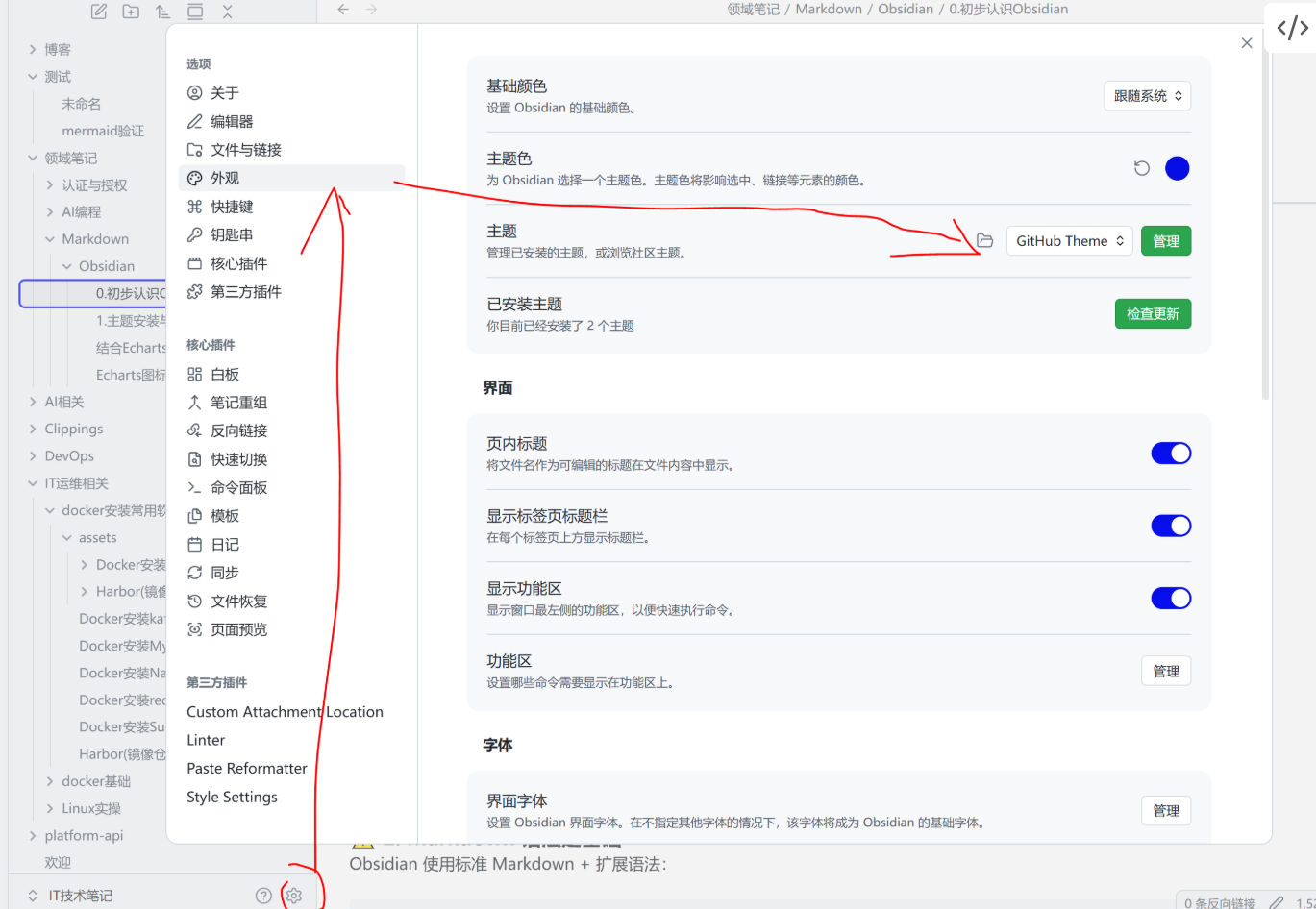Open the mermaid验证 note
The image size is (1316, 909).
click(x=103, y=131)
